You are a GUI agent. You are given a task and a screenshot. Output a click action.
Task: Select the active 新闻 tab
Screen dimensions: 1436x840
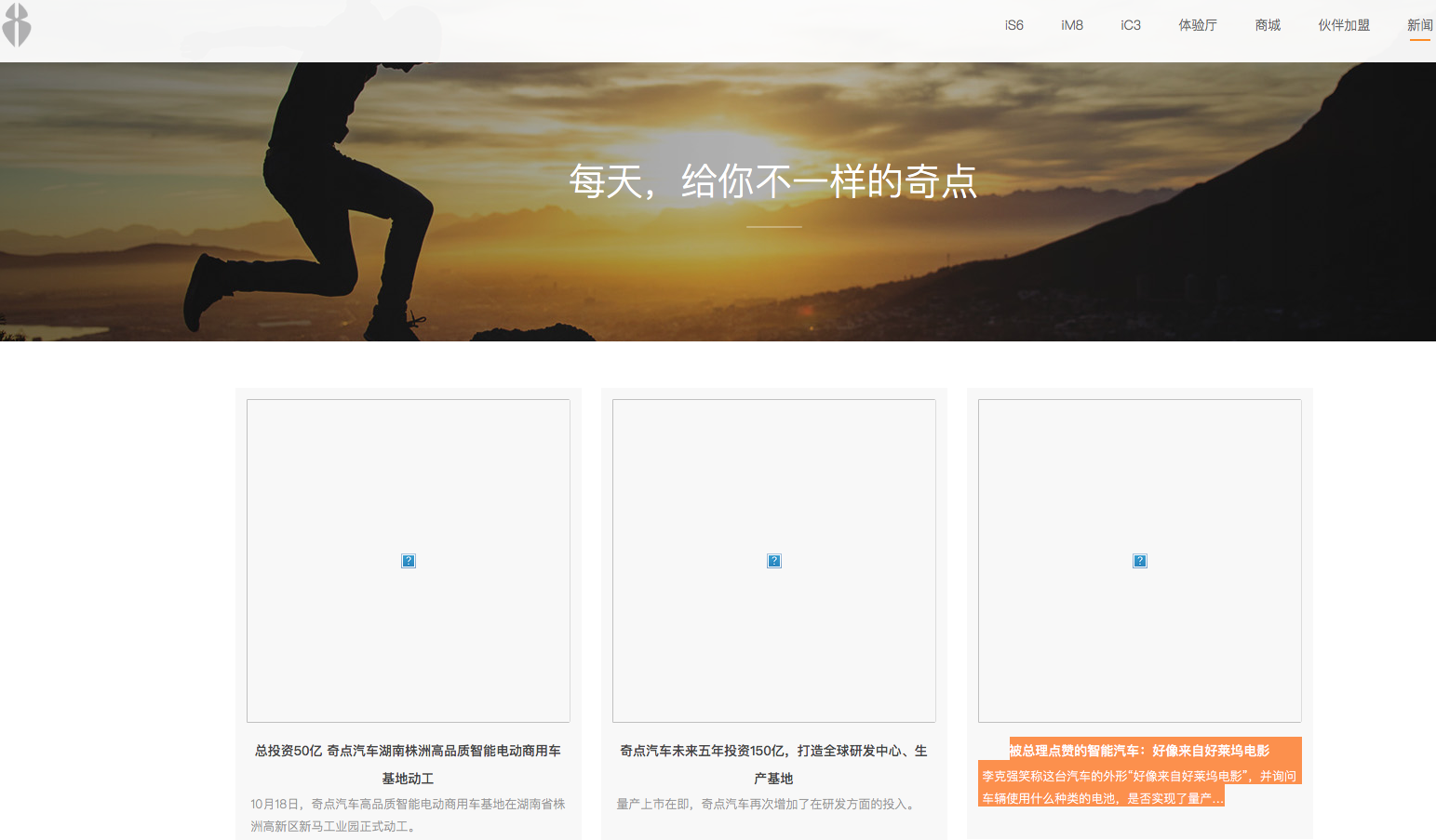[x=1419, y=25]
